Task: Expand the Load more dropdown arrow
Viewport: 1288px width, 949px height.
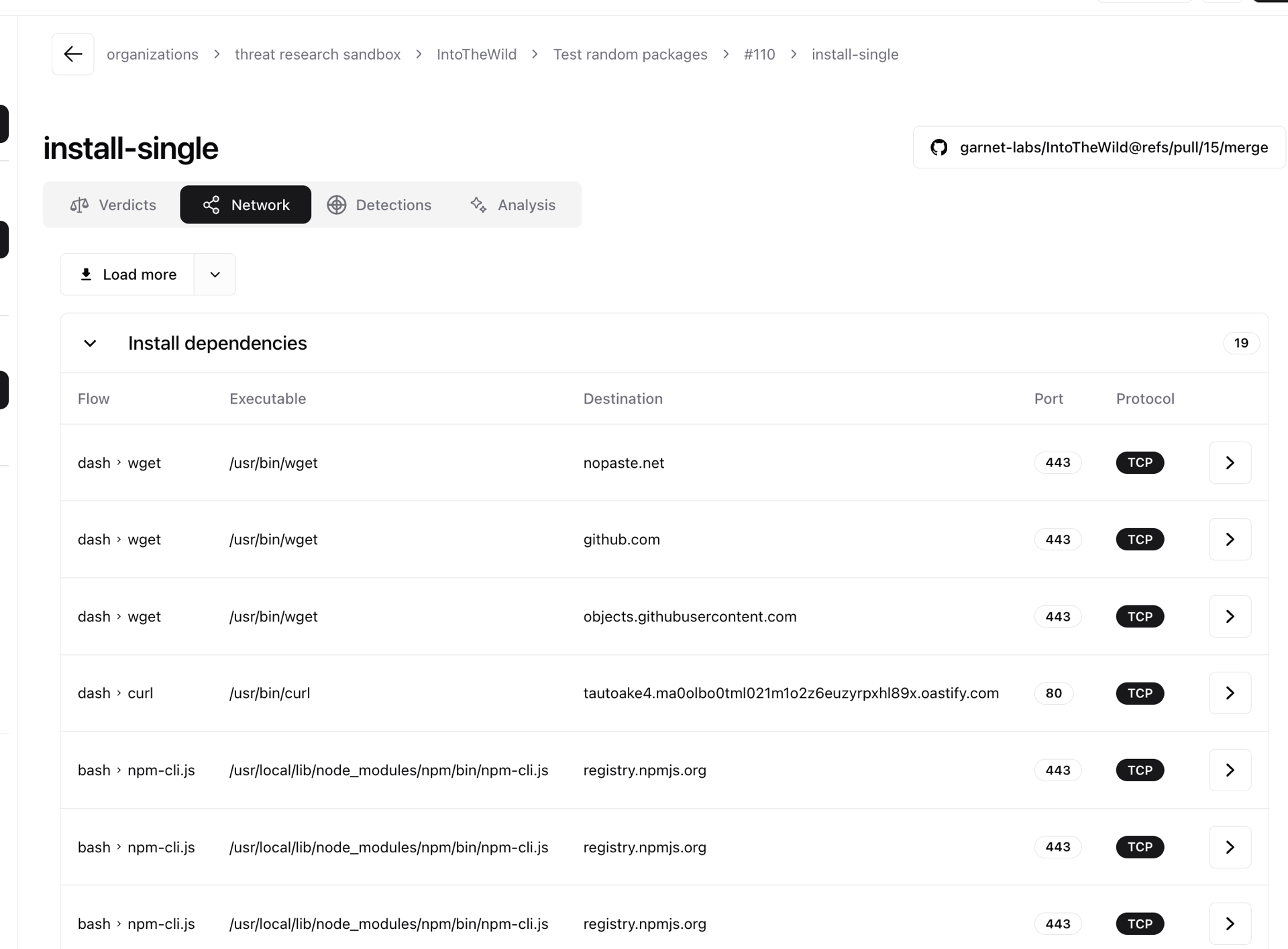Action: point(214,274)
